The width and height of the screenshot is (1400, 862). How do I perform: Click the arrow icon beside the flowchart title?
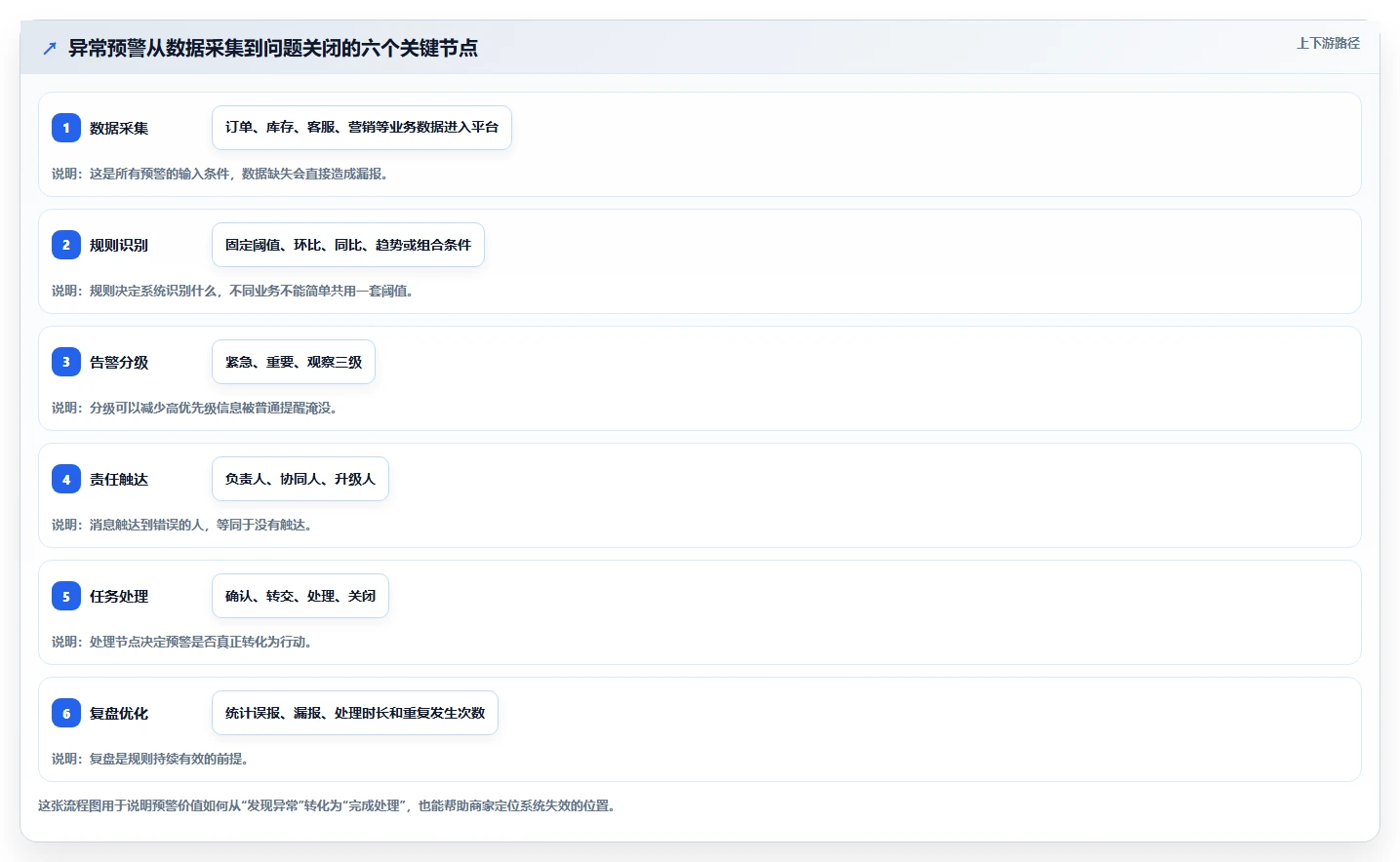(50, 48)
